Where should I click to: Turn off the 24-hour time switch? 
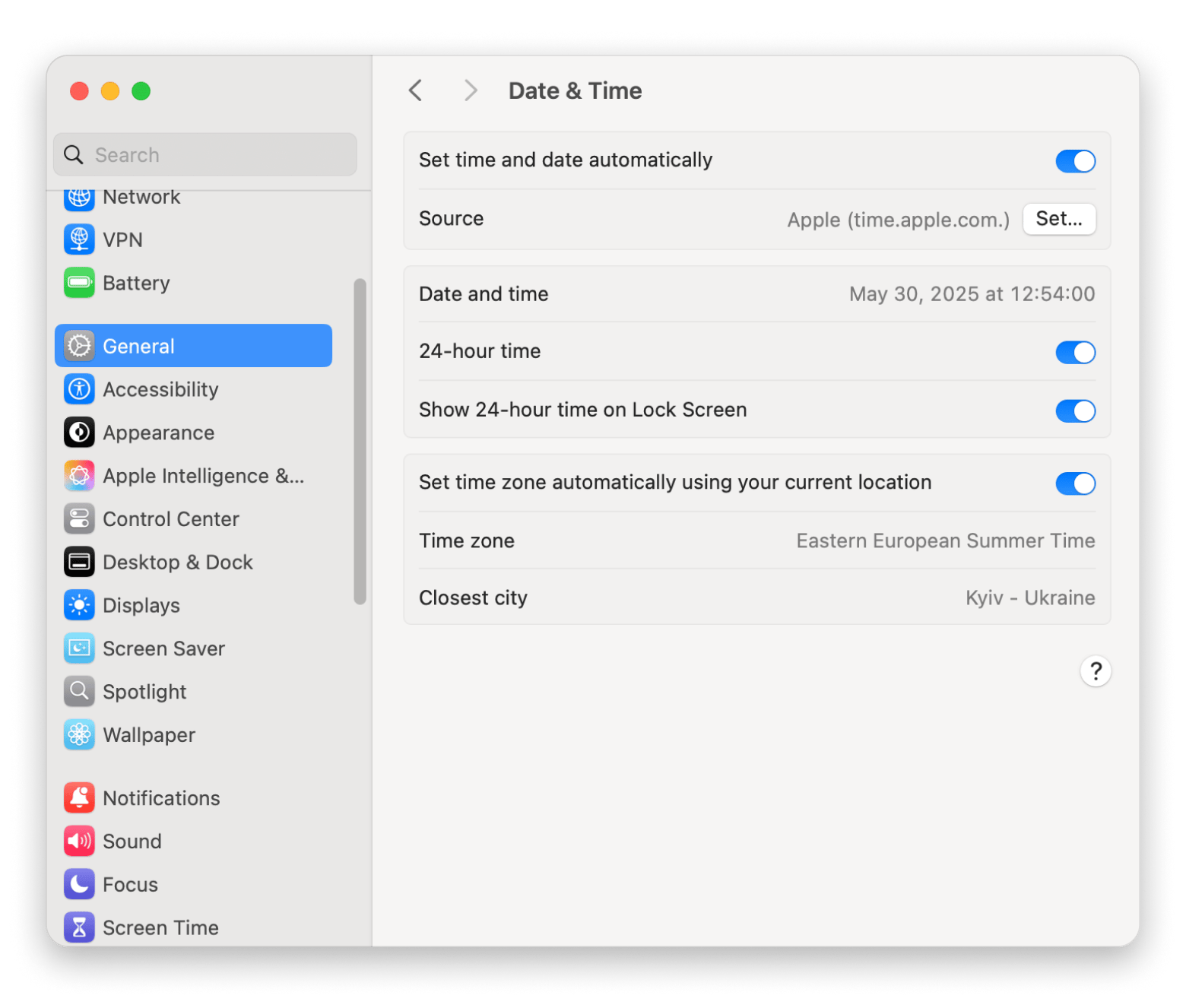pyautogui.click(x=1075, y=352)
